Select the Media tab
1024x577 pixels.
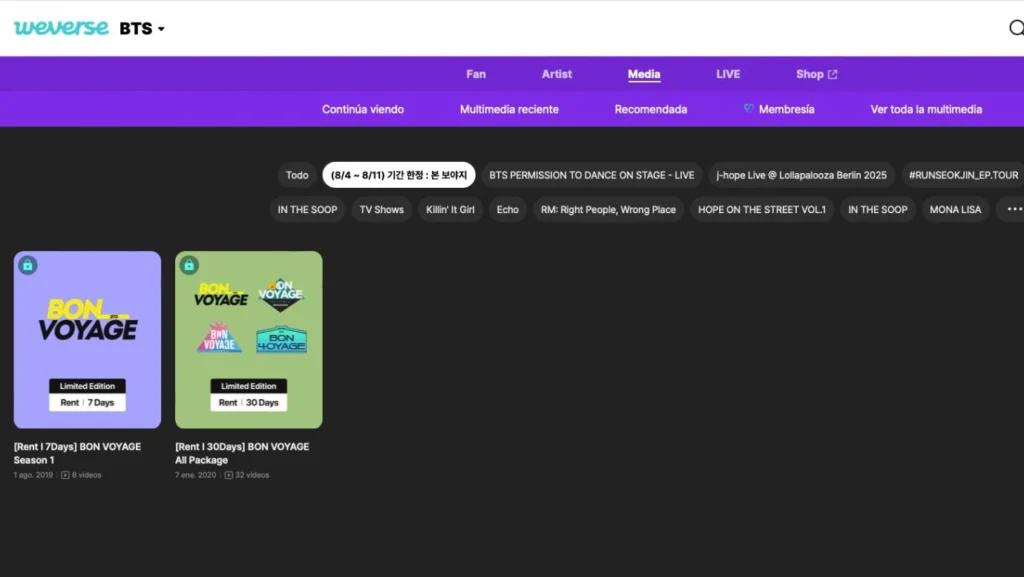(644, 74)
